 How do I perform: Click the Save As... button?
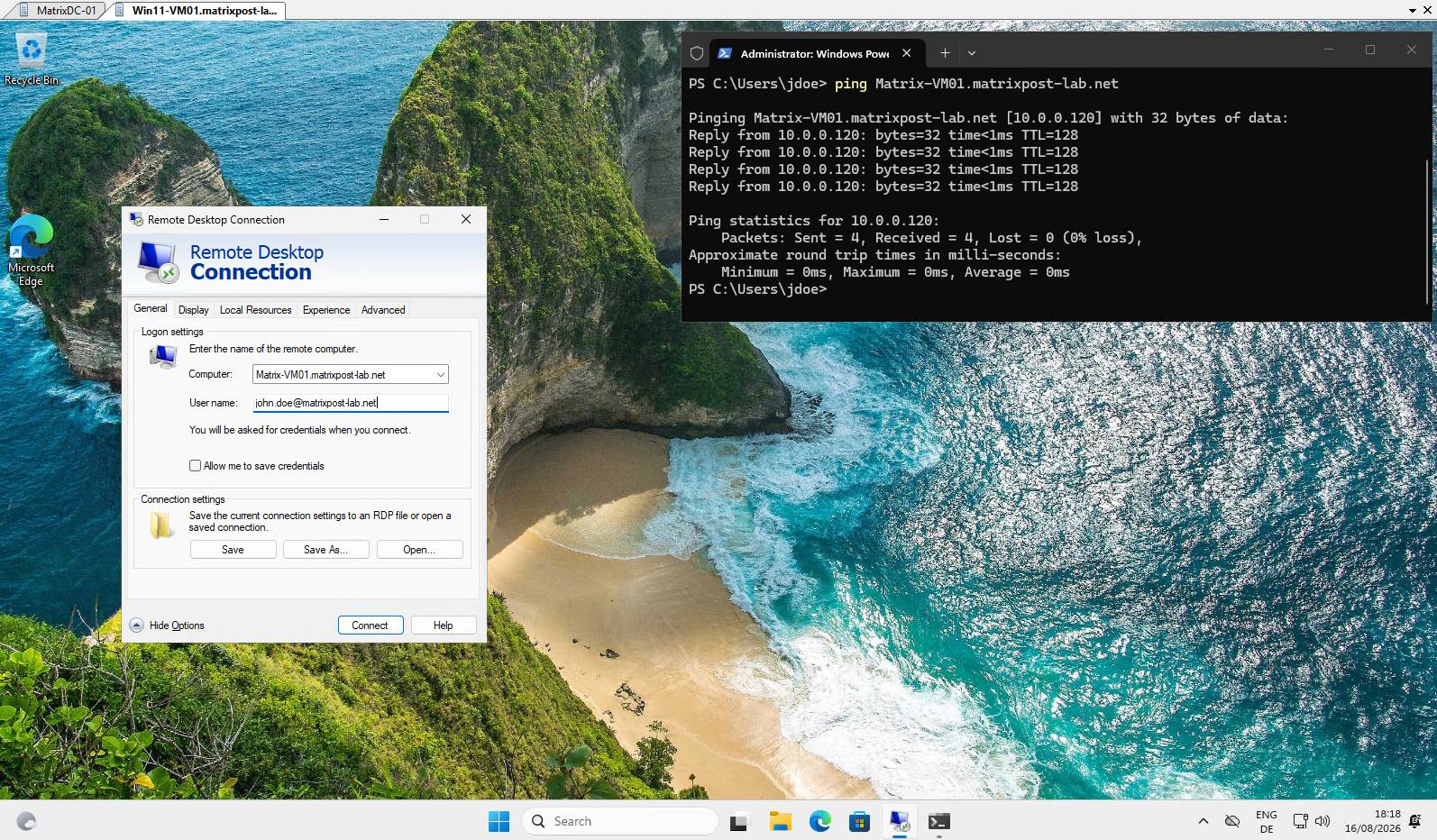coord(325,550)
